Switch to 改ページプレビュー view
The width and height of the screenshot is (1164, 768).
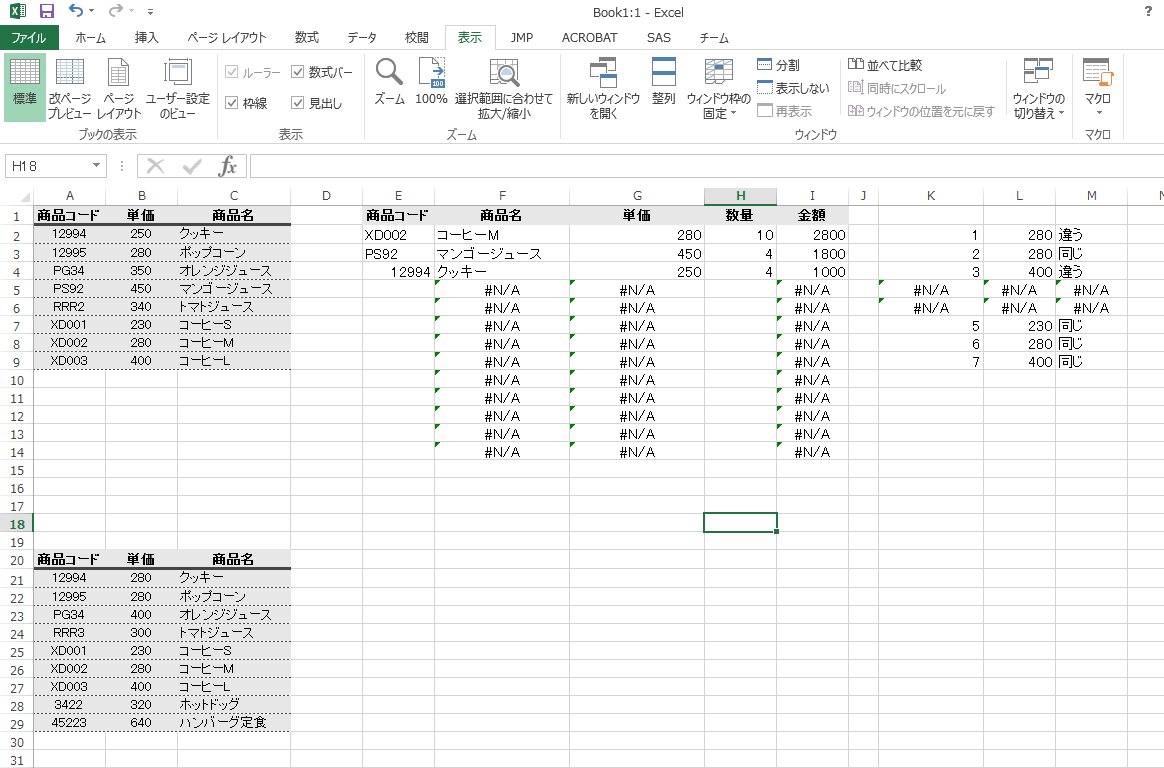coord(70,86)
